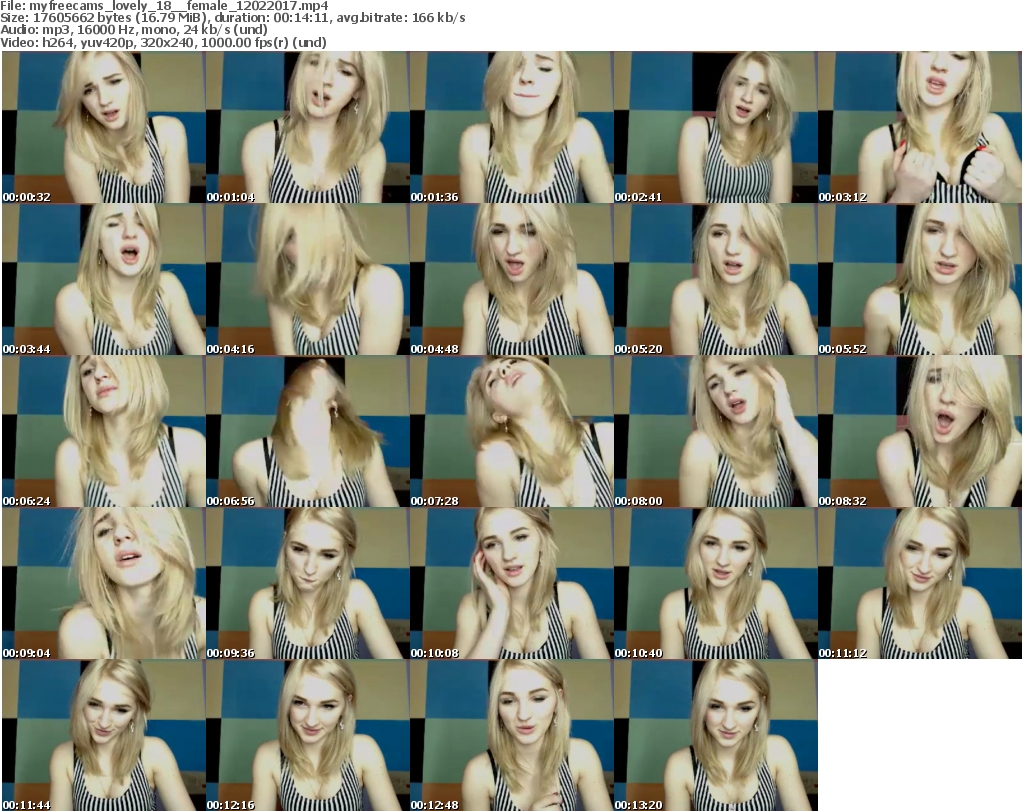1024x811 pixels.
Task: Select the thumbnail stamped 00:00:32
Action: [103, 127]
